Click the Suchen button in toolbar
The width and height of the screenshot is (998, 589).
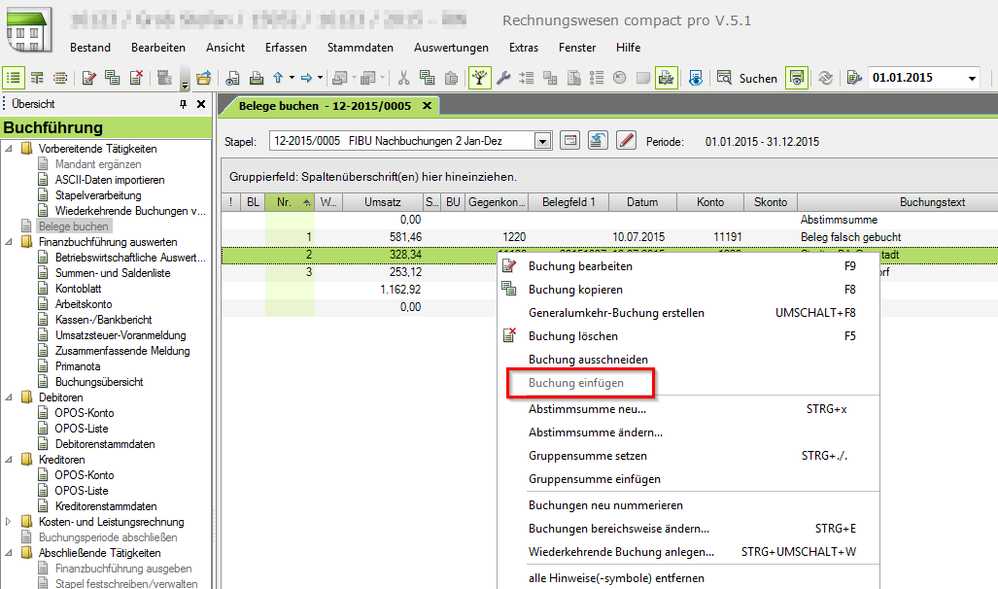tap(758, 78)
